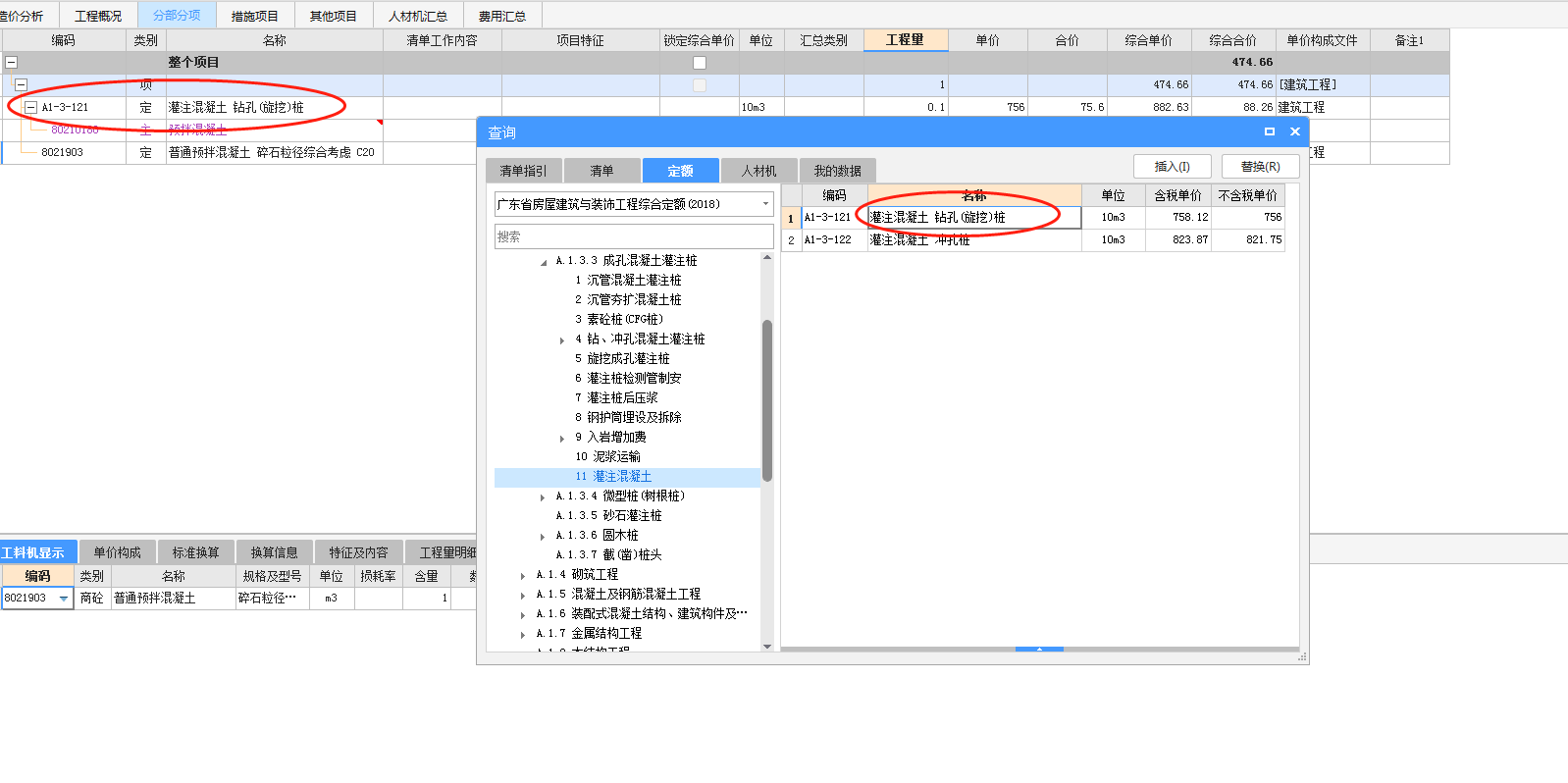Screen dimensions: 1568x783
Task: Select the A1-3-121 result row in query
Action: coord(1032,218)
